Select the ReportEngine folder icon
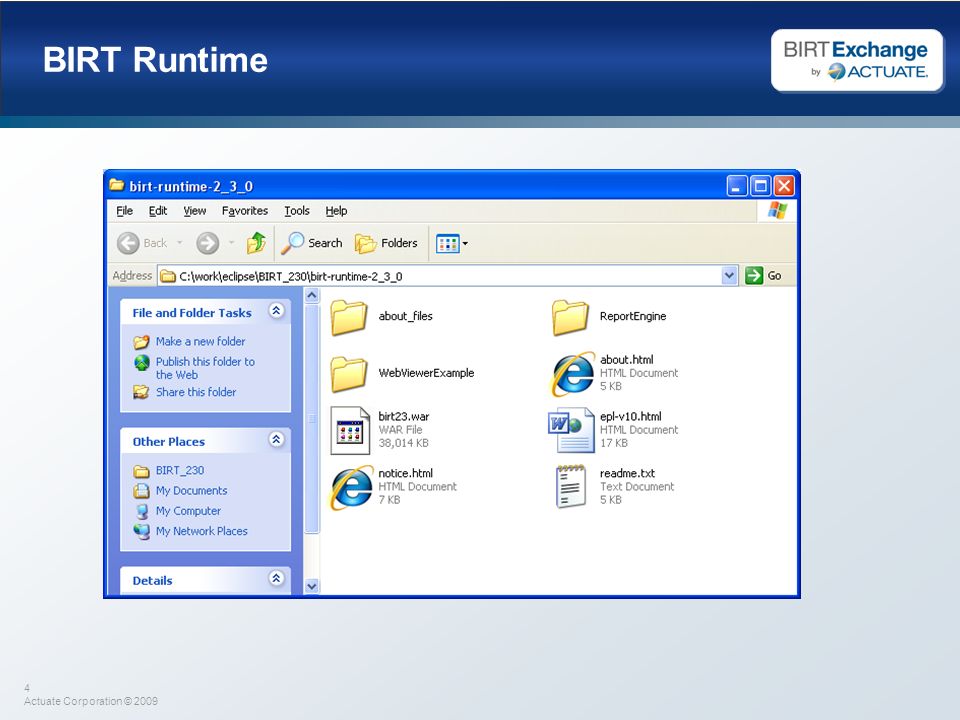 point(570,317)
